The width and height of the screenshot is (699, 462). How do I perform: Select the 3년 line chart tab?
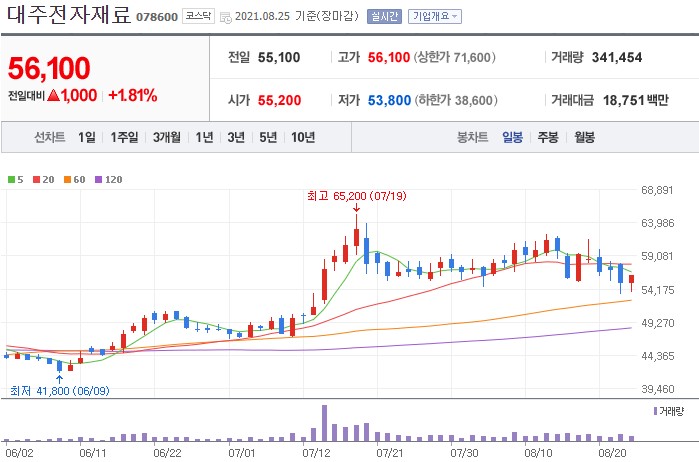(x=236, y=137)
